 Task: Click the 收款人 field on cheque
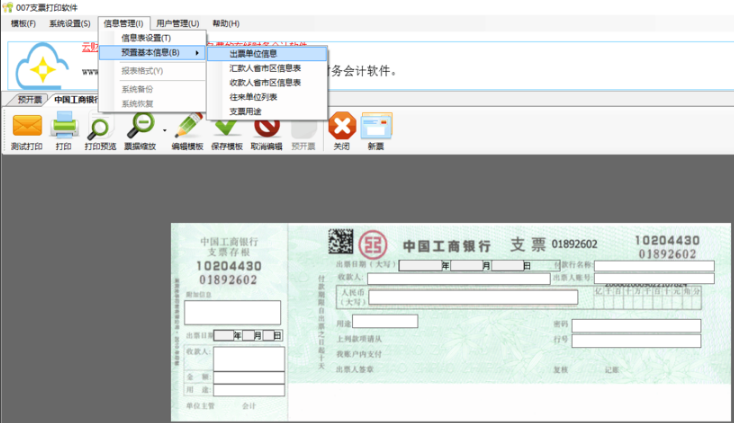click(x=458, y=279)
